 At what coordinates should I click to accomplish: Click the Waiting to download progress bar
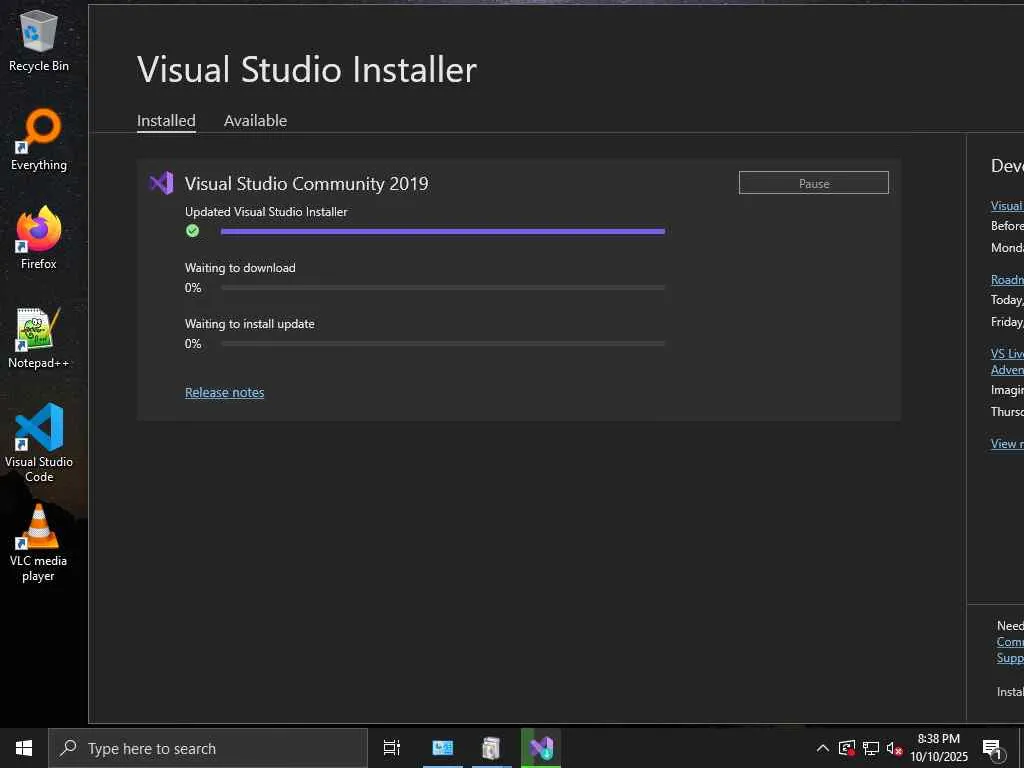(443, 287)
